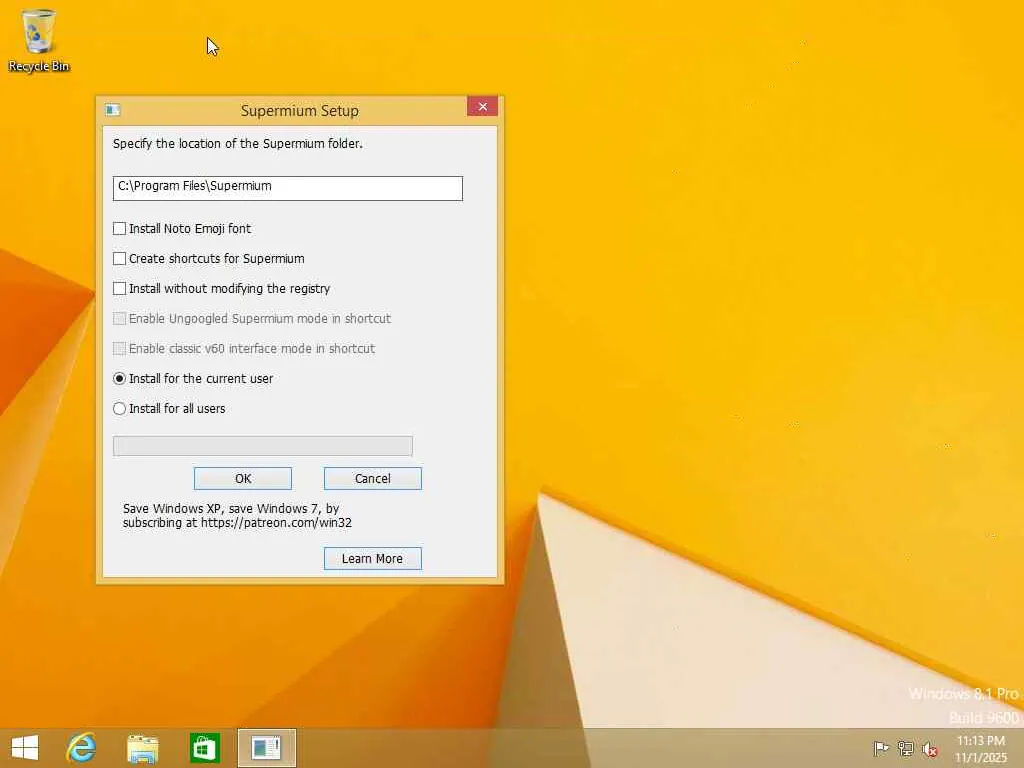Image resolution: width=1024 pixels, height=768 pixels.
Task: Open File Explorer from the taskbar
Action: pyautogui.click(x=142, y=748)
